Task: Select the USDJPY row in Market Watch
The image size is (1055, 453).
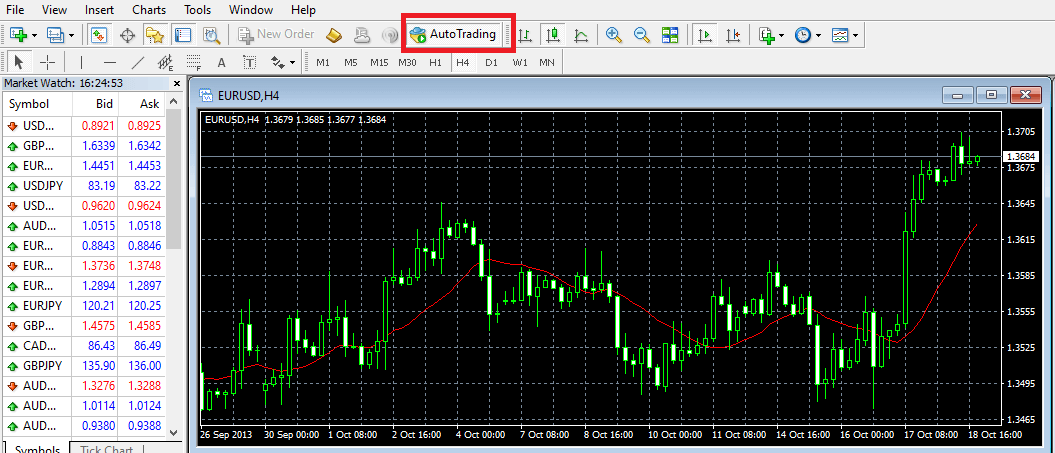Action: point(84,184)
